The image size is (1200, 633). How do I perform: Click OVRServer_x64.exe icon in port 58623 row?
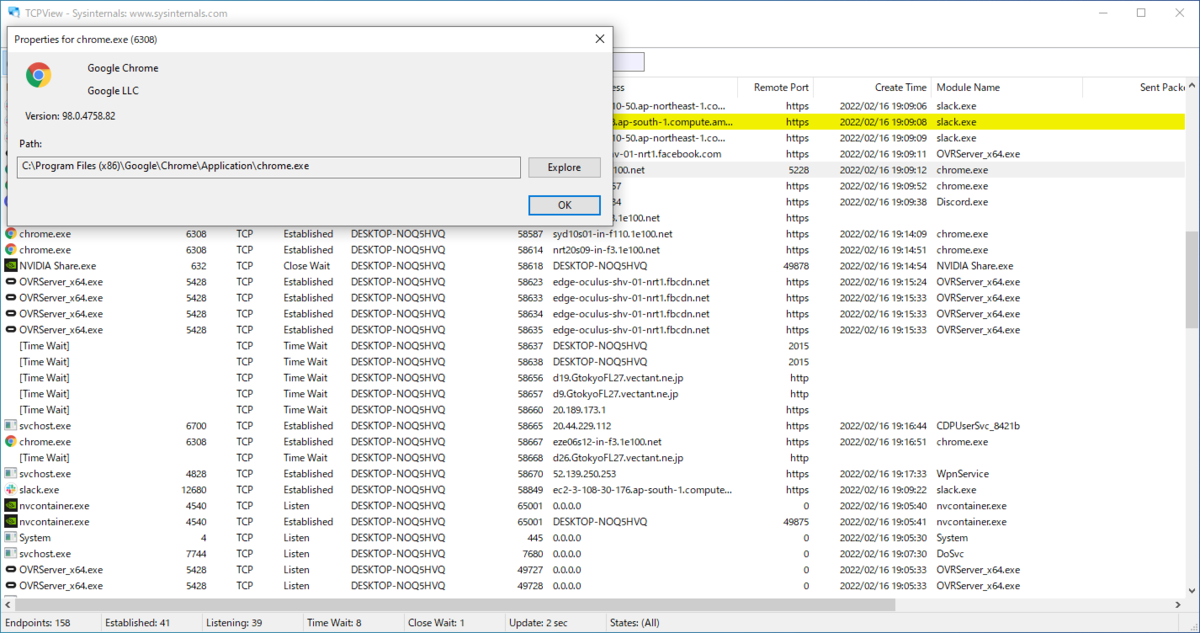click(x=11, y=282)
